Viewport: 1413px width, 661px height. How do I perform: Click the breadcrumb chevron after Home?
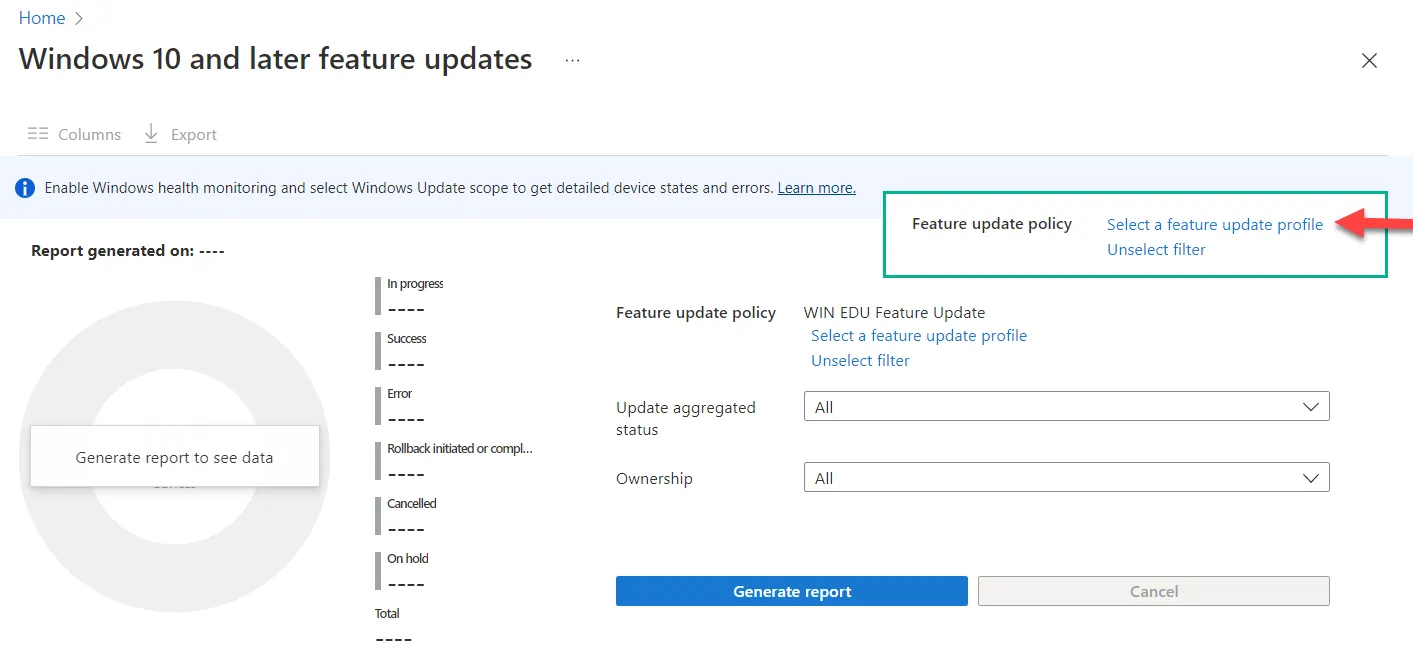[x=79, y=18]
